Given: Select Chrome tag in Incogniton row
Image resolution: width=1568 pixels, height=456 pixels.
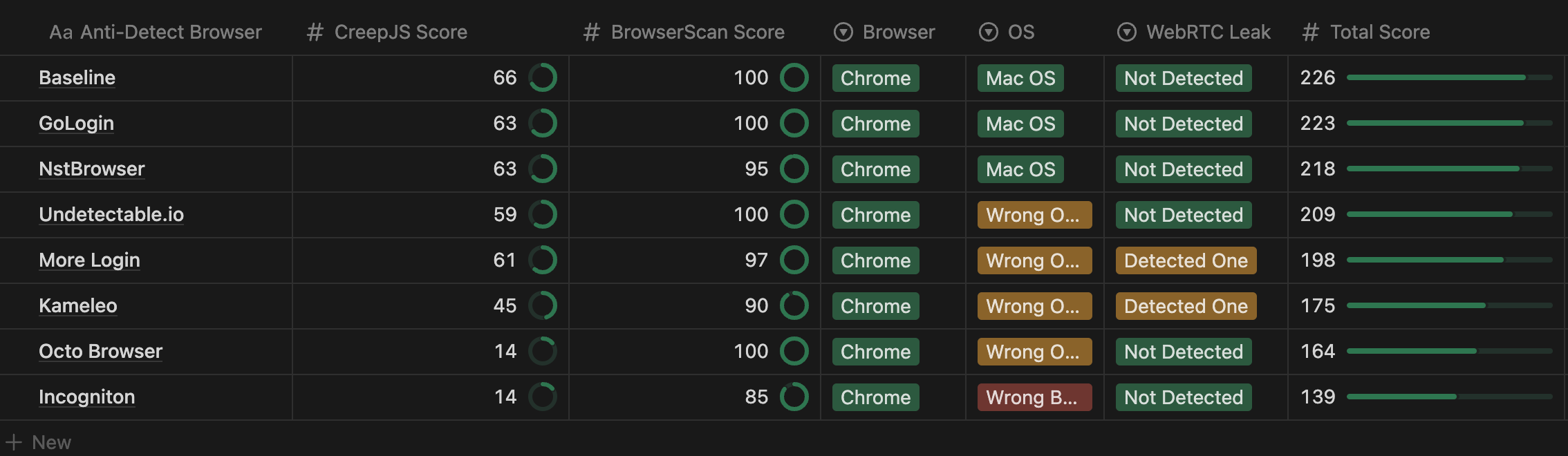Looking at the screenshot, I should 876,397.
